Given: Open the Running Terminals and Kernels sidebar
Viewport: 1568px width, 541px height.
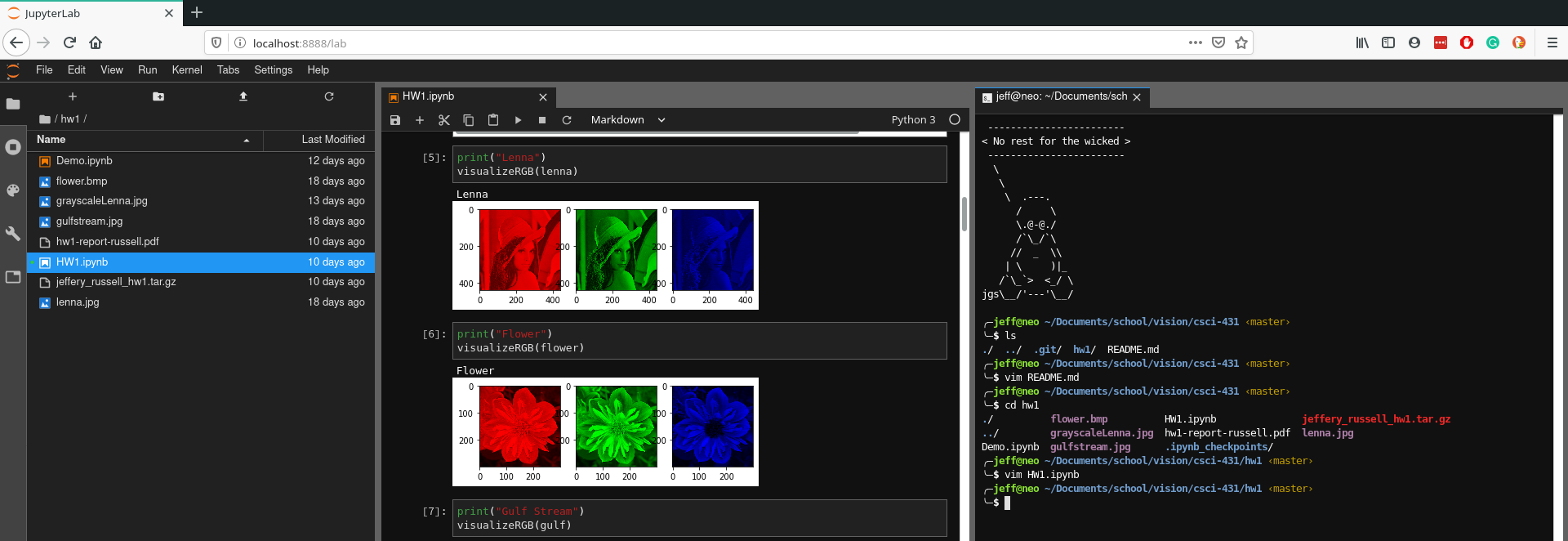Looking at the screenshot, I should [x=13, y=147].
